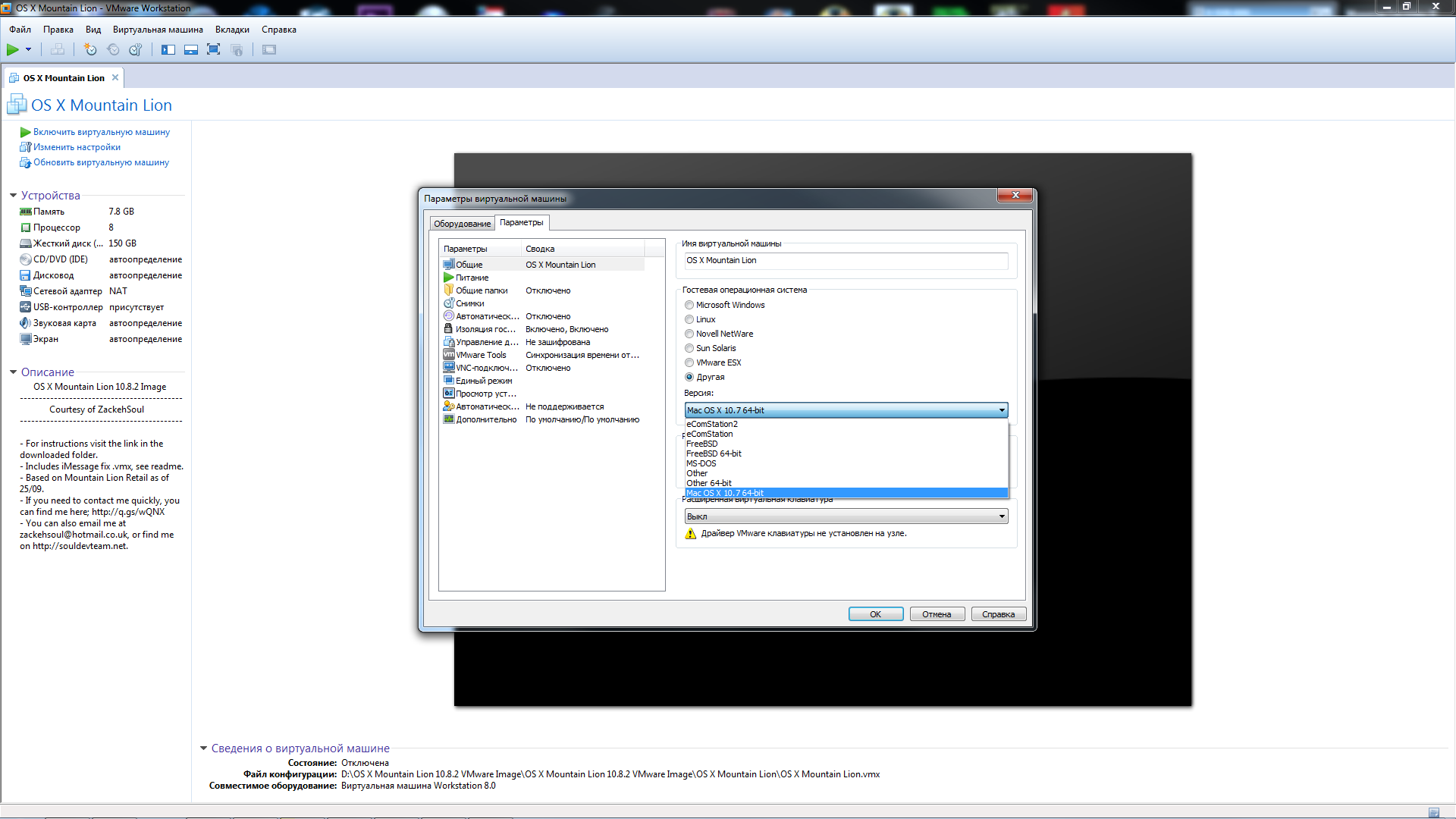
Task: Close the OS X Mountain Lion tab
Action: (x=115, y=77)
